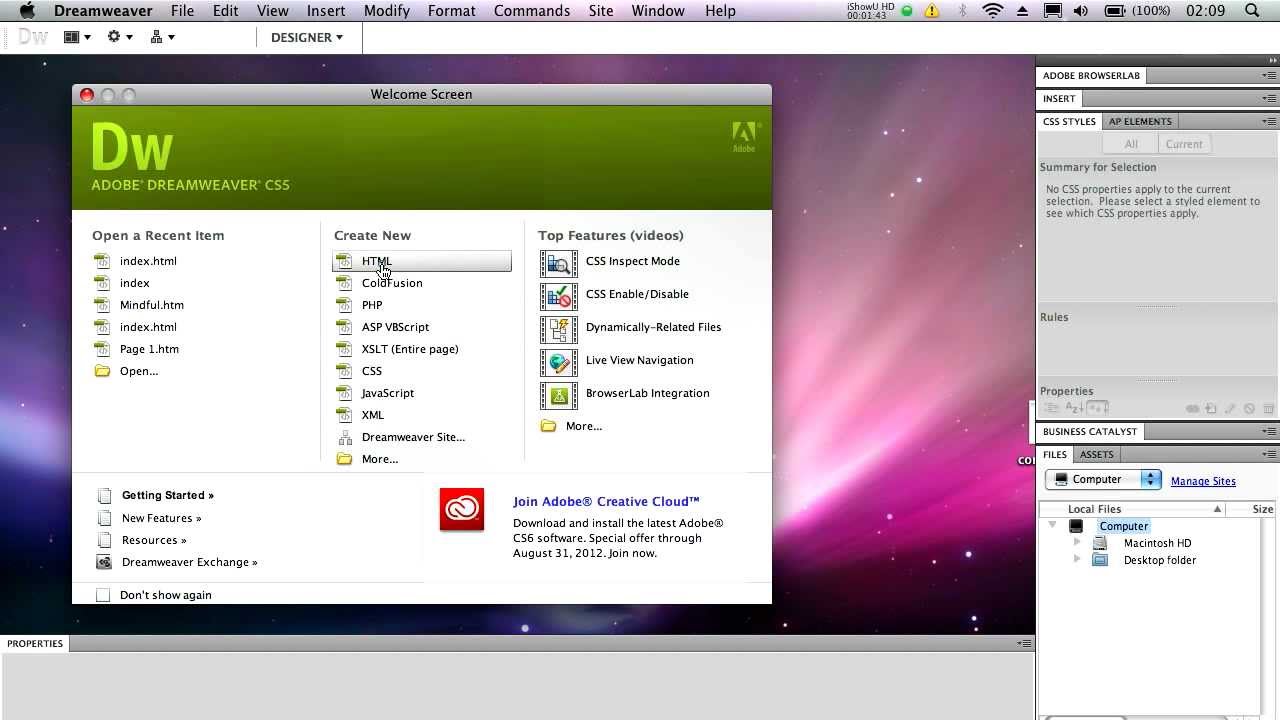Open the Properties panel options menu
1280x720 pixels.
click(1024, 643)
